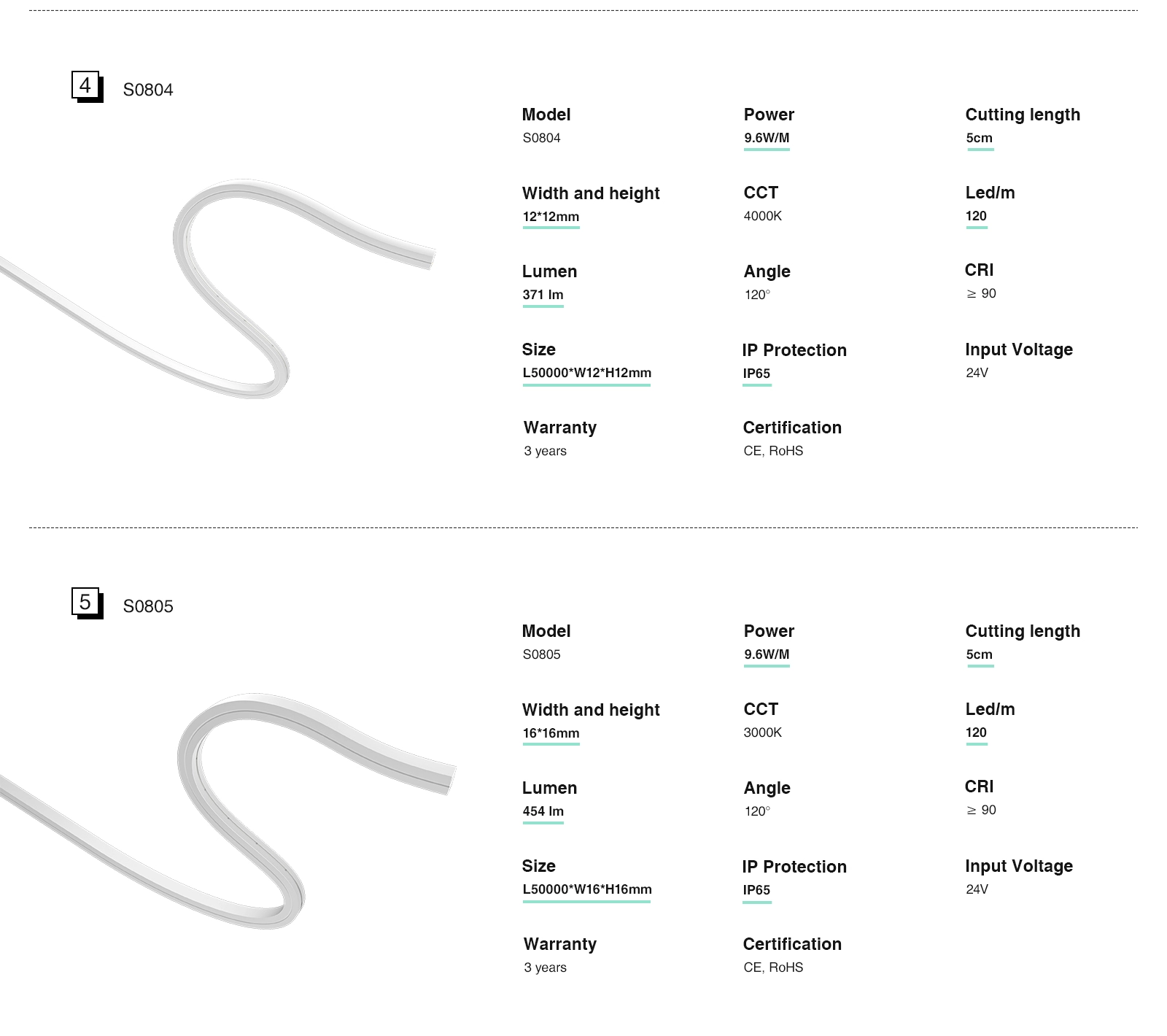The image size is (1167, 1036).
Task: Select the S0804 heading beside box 4
Action: pyautogui.click(x=148, y=90)
